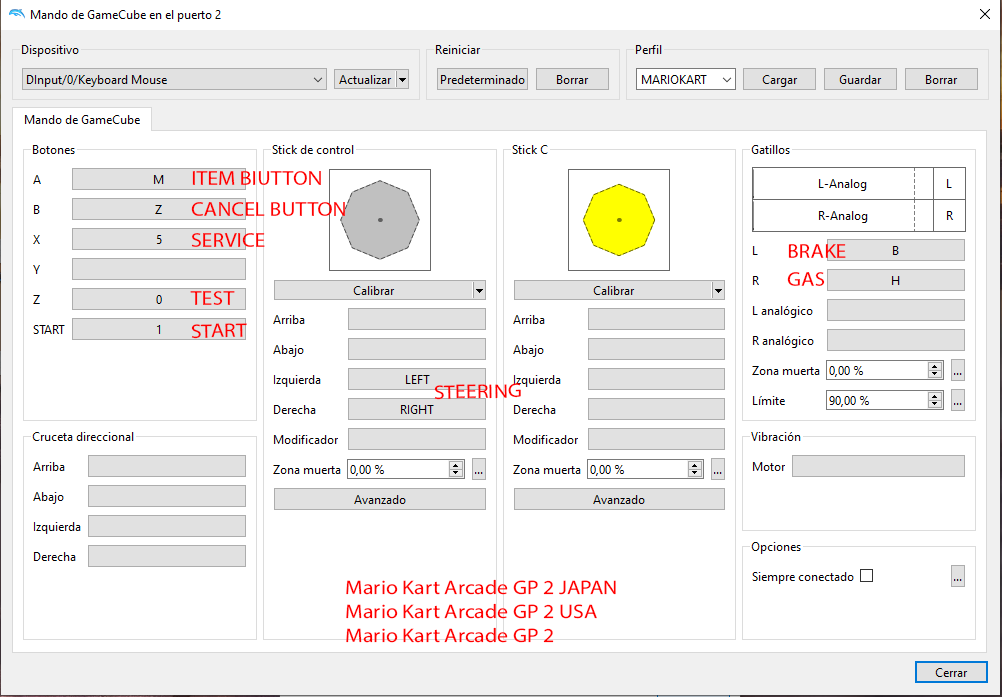Open the Límite ellipsis button
This screenshot has width=1002, height=697.
pos(957,401)
